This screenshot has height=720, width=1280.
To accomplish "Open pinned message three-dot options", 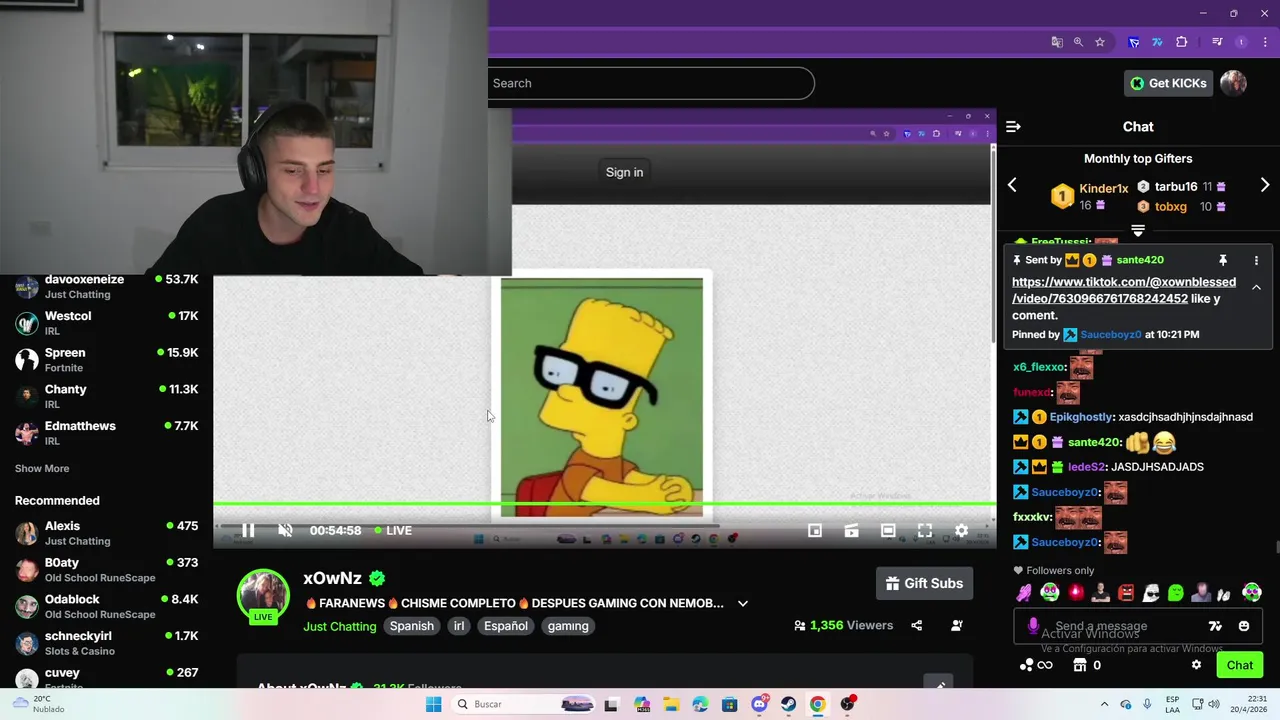I will pos(1256,260).
